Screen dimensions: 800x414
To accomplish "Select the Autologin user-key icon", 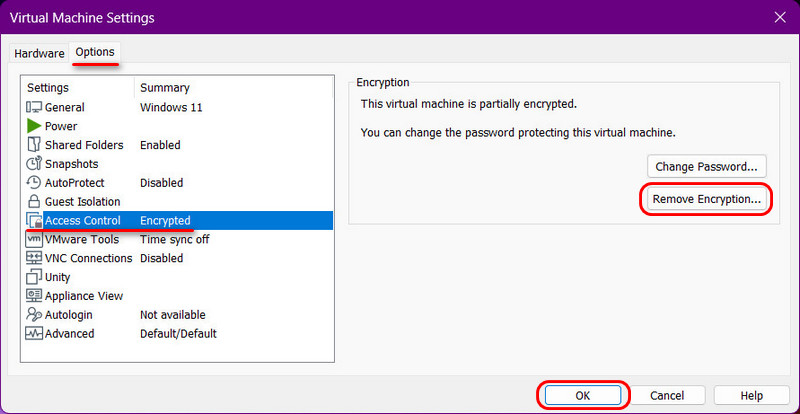I will [34, 315].
